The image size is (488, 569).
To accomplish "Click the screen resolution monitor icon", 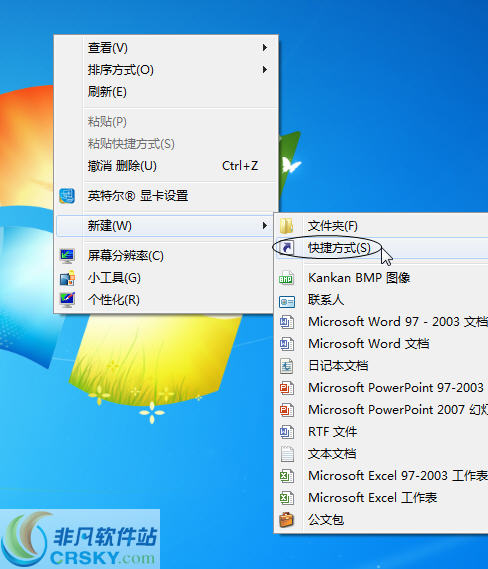I will (67, 256).
